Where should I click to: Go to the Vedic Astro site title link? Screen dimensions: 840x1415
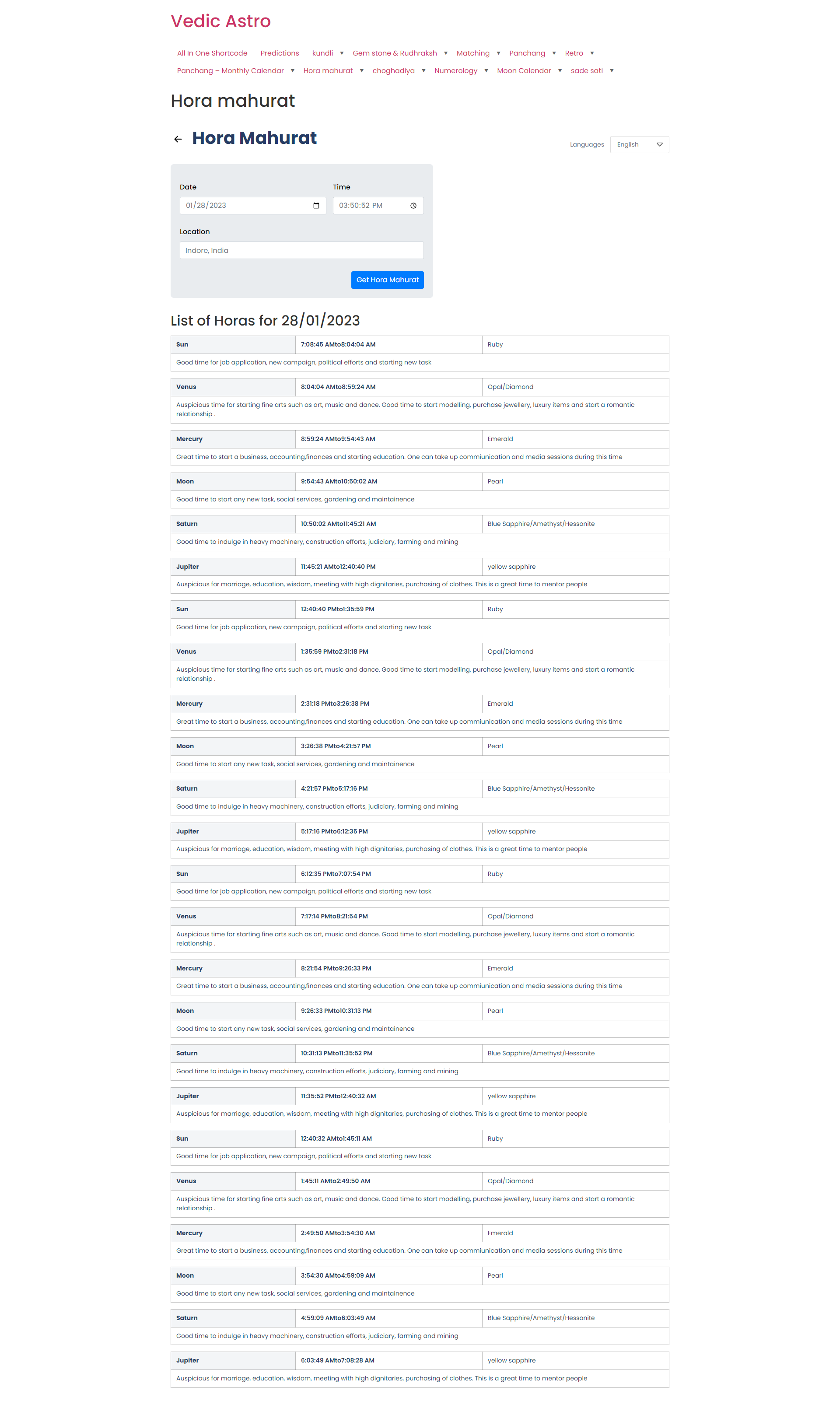[x=221, y=21]
